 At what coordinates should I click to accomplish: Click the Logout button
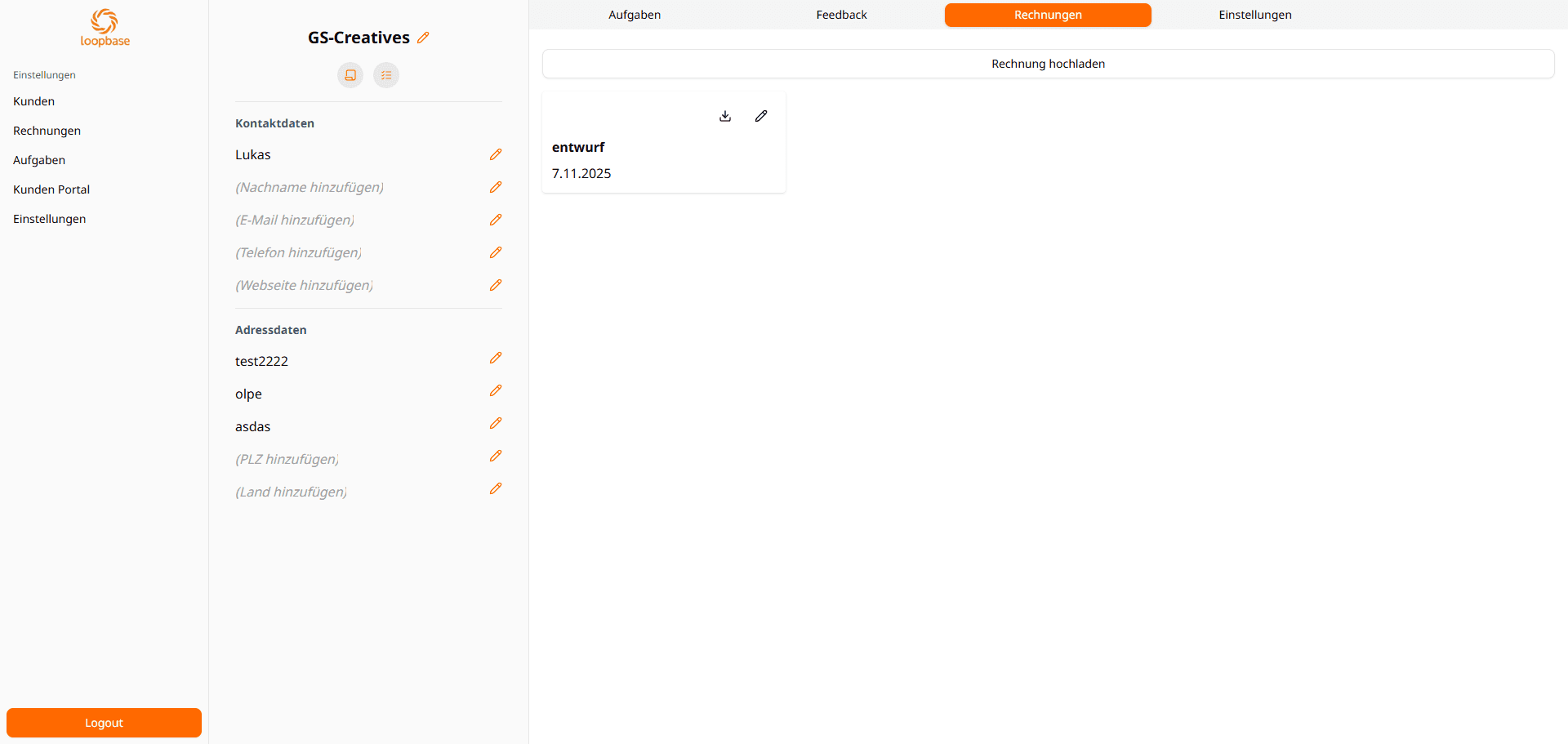point(104,723)
